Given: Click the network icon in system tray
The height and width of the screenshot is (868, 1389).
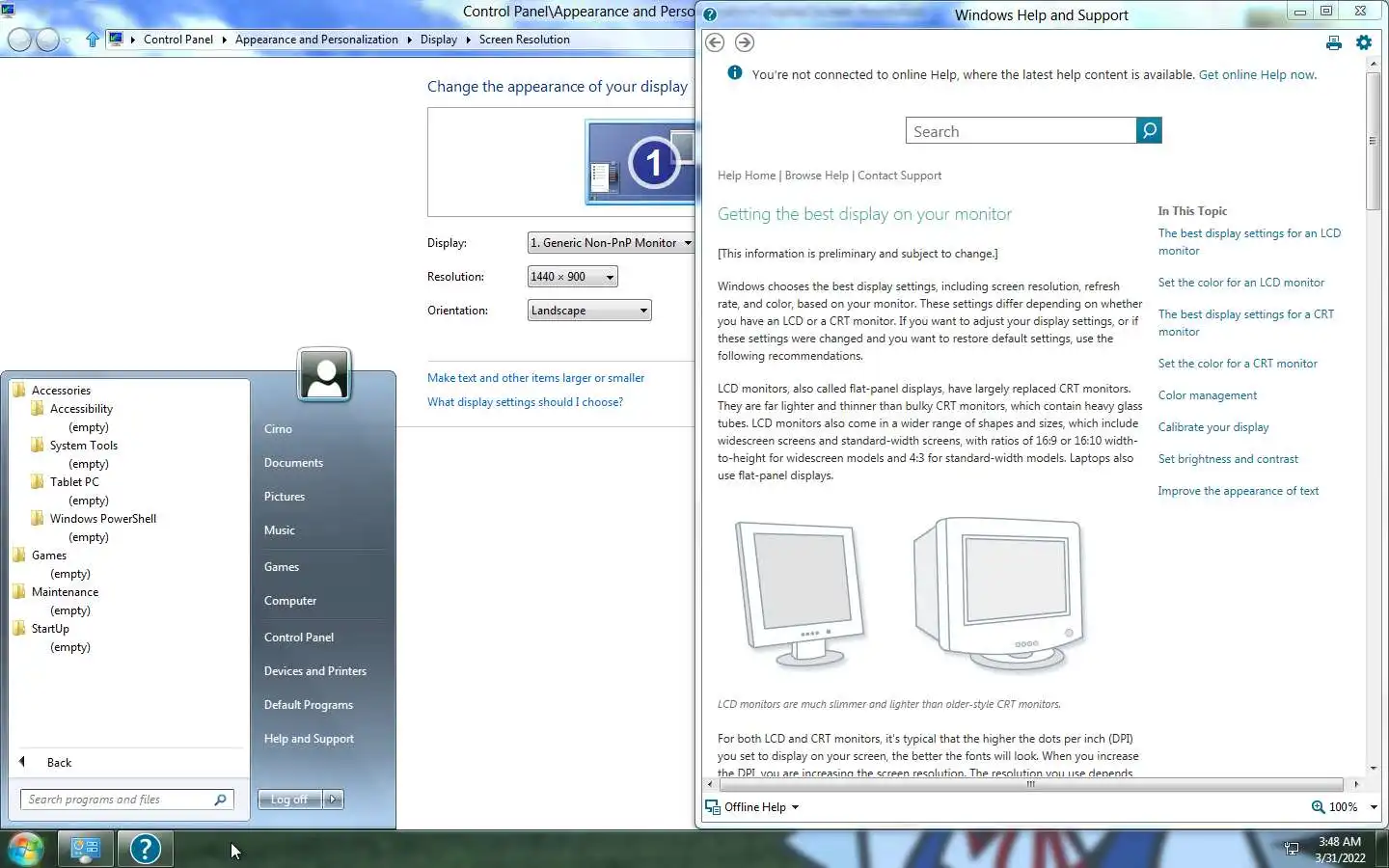Looking at the screenshot, I should [1292, 849].
